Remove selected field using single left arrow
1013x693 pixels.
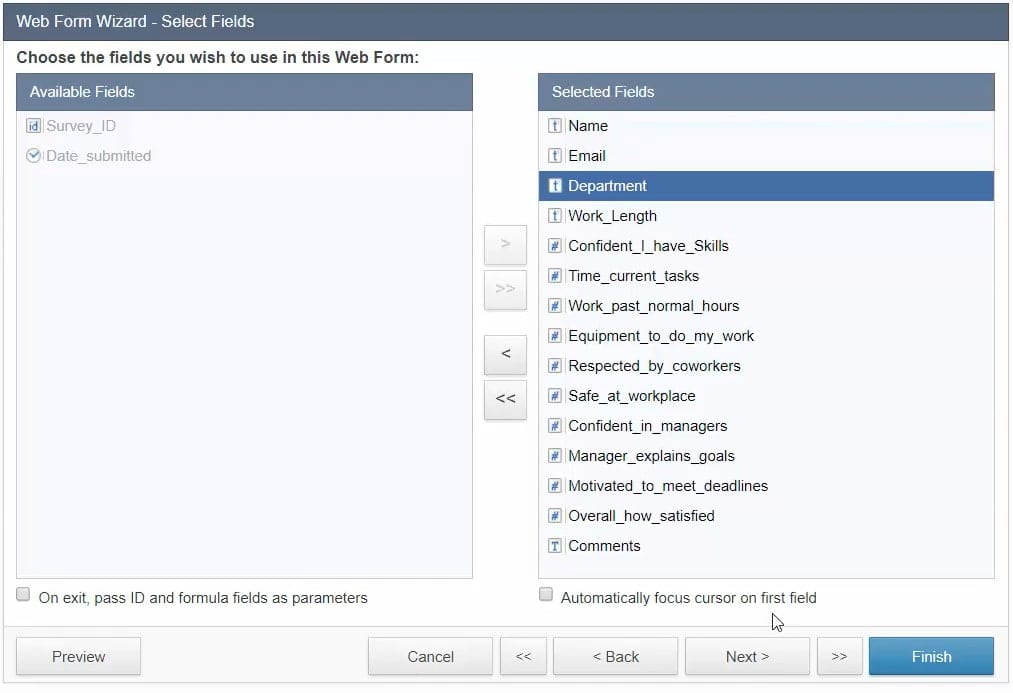tap(505, 354)
